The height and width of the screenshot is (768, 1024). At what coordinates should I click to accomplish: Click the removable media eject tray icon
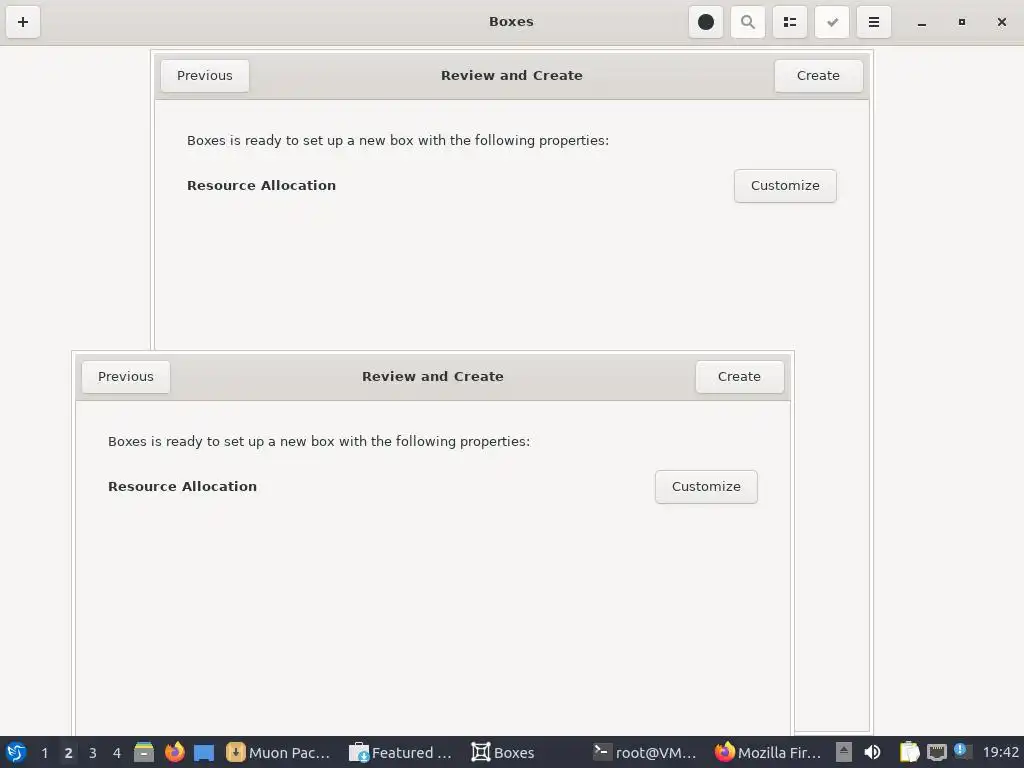[844, 752]
